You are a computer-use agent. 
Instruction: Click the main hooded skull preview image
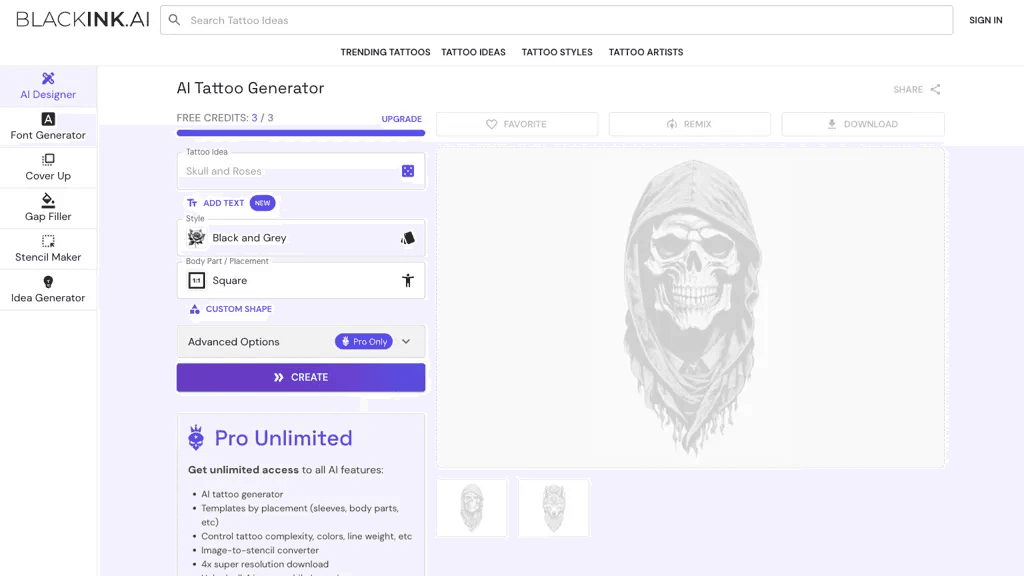pyautogui.click(x=691, y=308)
